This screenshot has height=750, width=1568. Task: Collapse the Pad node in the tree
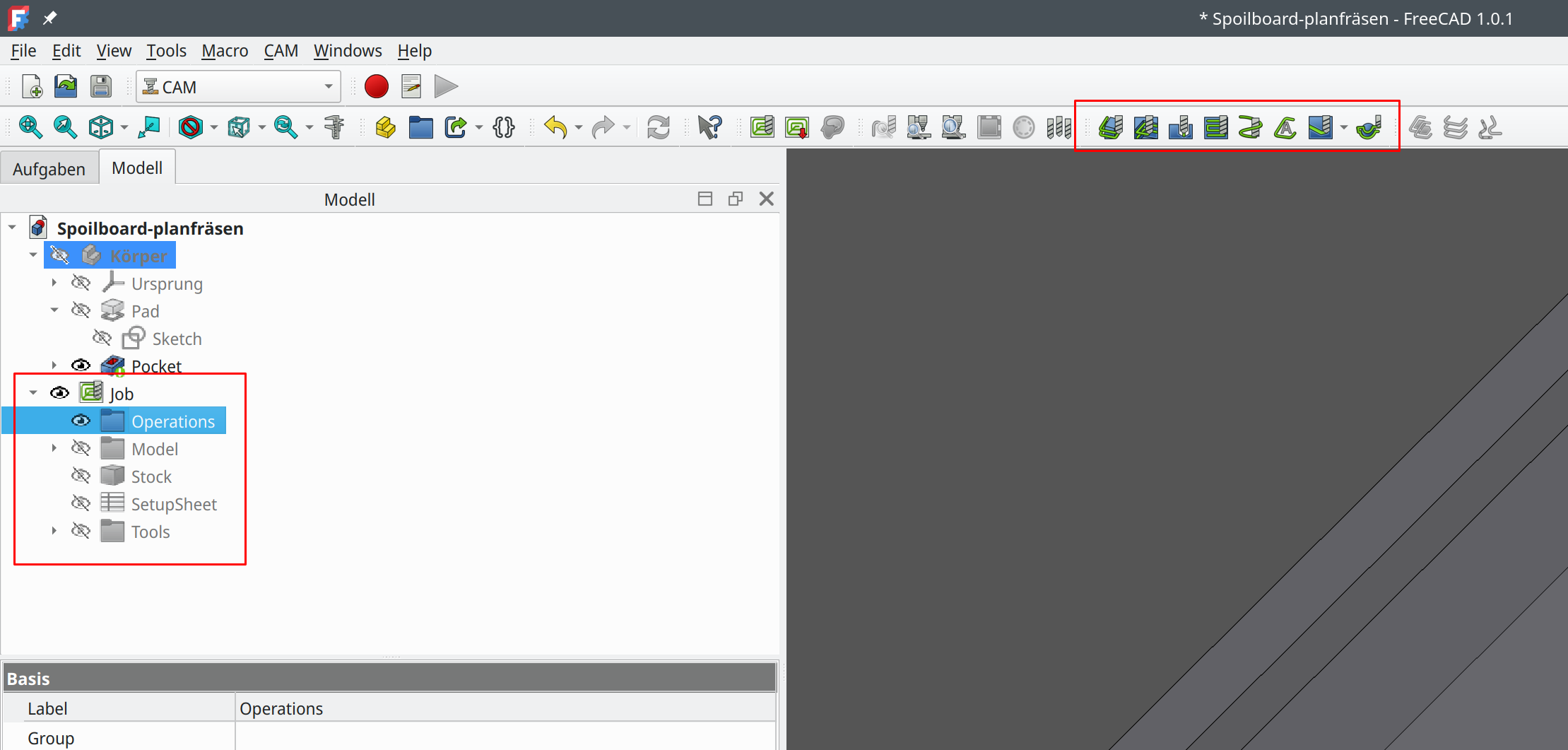[x=54, y=310]
